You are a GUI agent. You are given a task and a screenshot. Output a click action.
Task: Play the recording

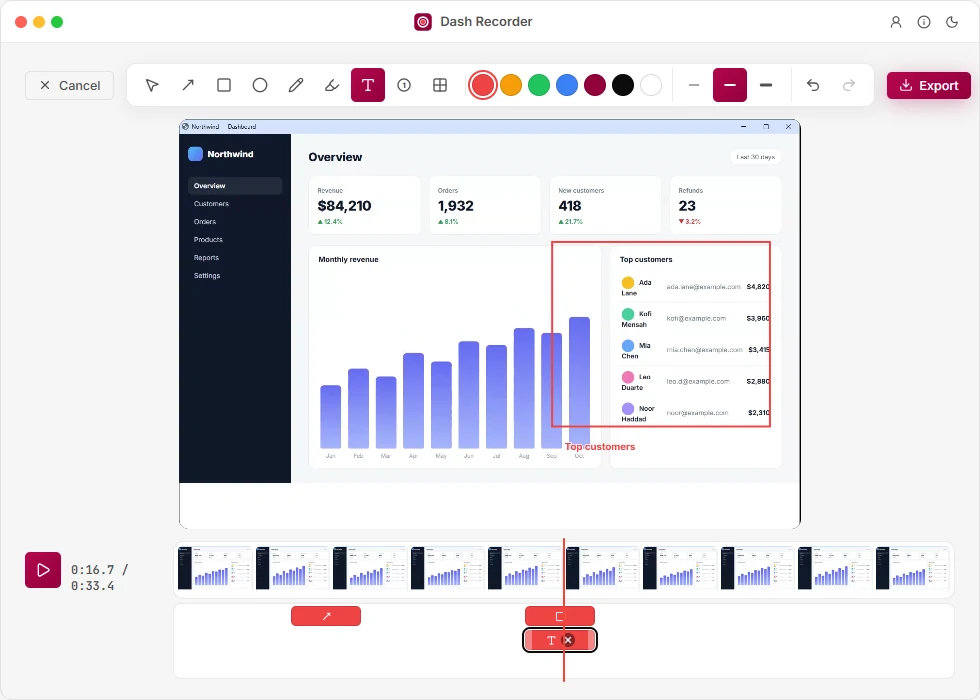43,570
